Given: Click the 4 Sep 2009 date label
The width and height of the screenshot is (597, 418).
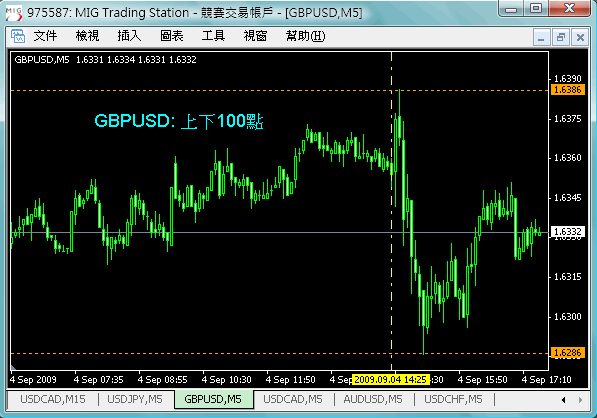Looking at the screenshot, I should tap(33, 380).
